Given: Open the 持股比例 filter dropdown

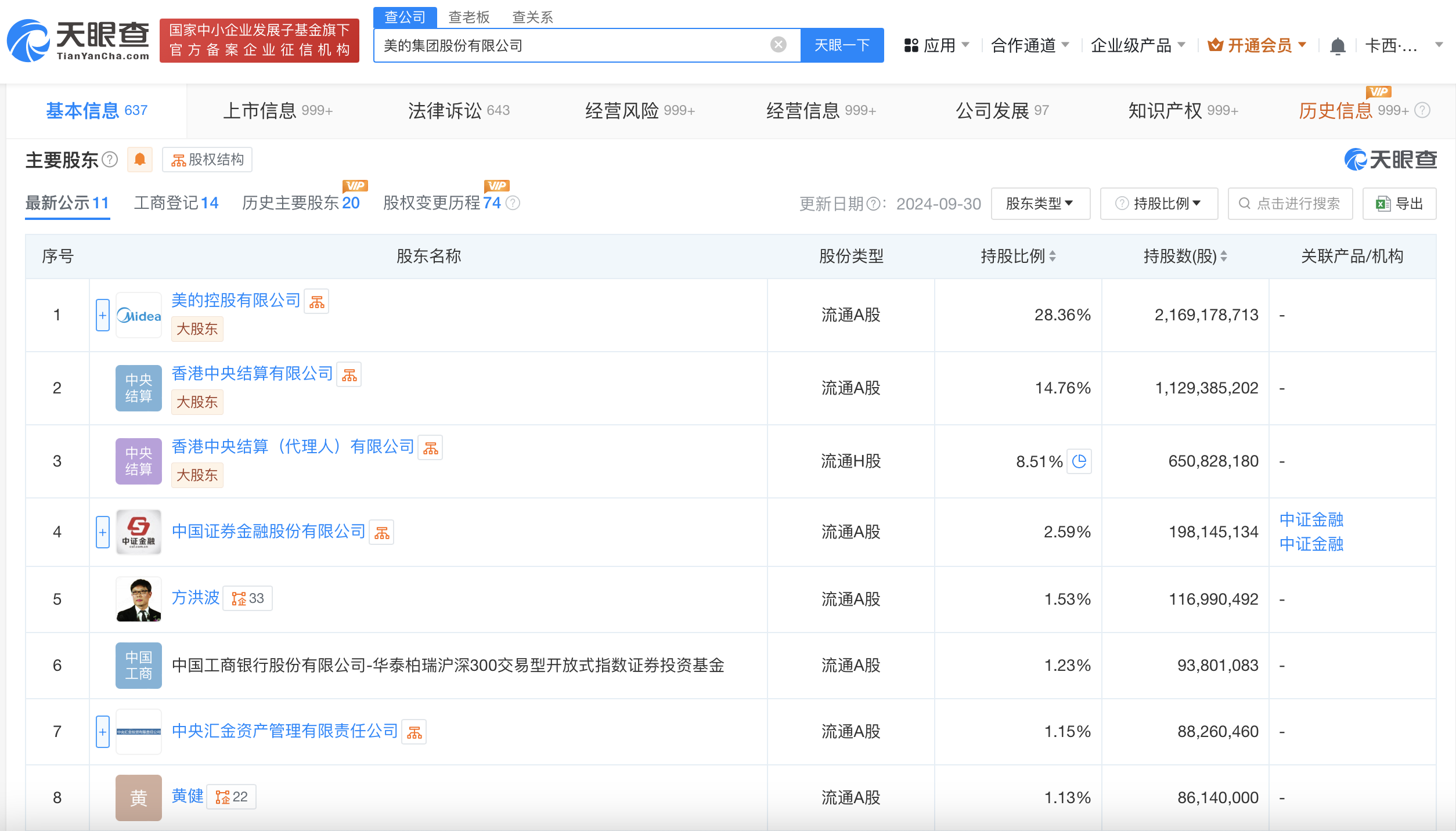Looking at the screenshot, I should (x=1159, y=204).
